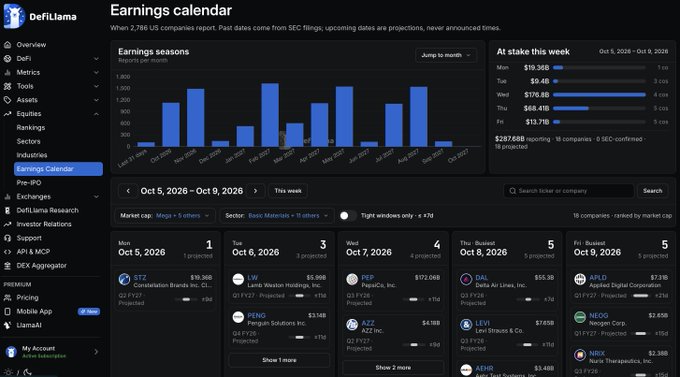Click the Thu $68.41B progress bar
This screenshot has width=680, height=377.
(x=599, y=108)
